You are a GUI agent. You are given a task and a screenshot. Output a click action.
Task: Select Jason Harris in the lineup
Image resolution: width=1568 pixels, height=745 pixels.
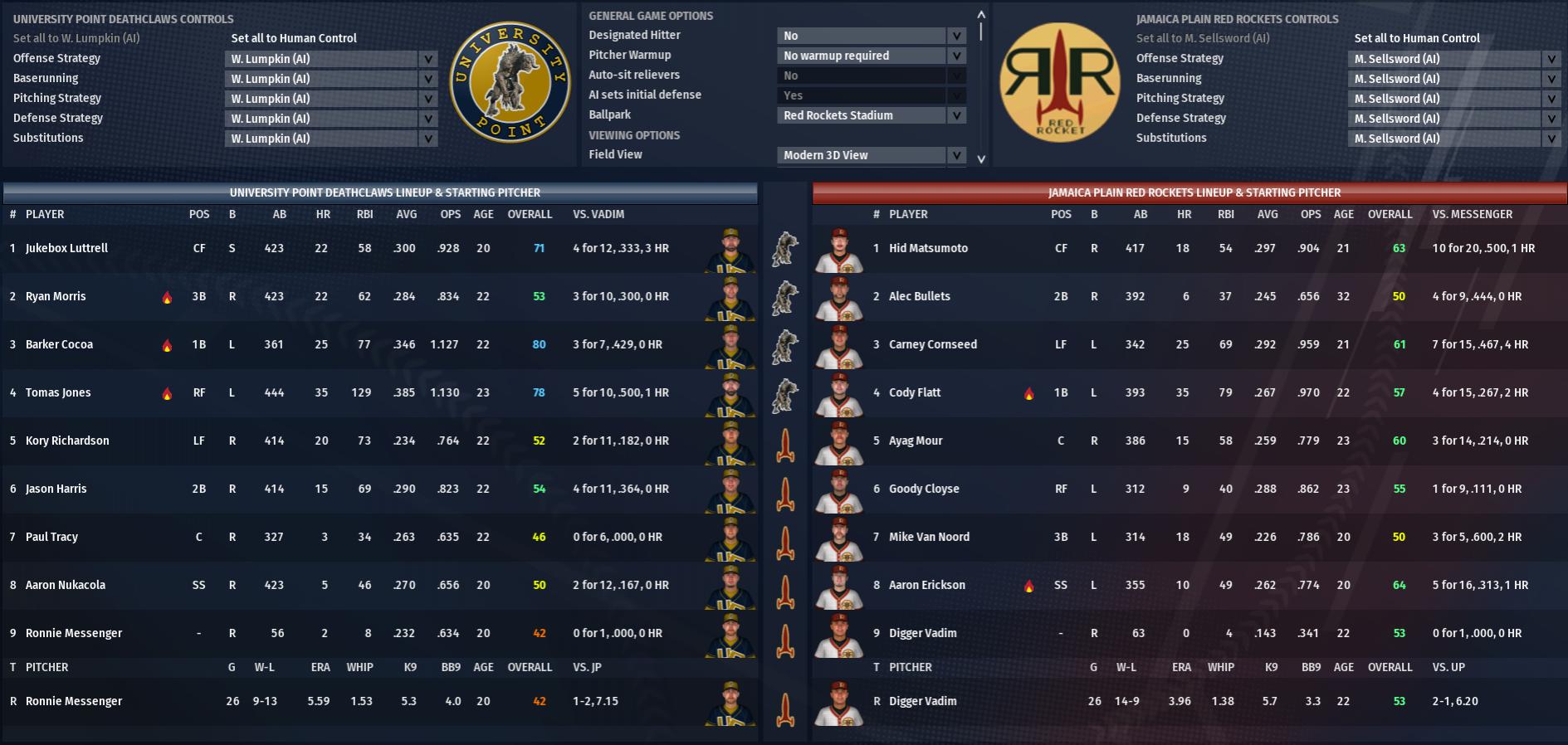coord(56,489)
